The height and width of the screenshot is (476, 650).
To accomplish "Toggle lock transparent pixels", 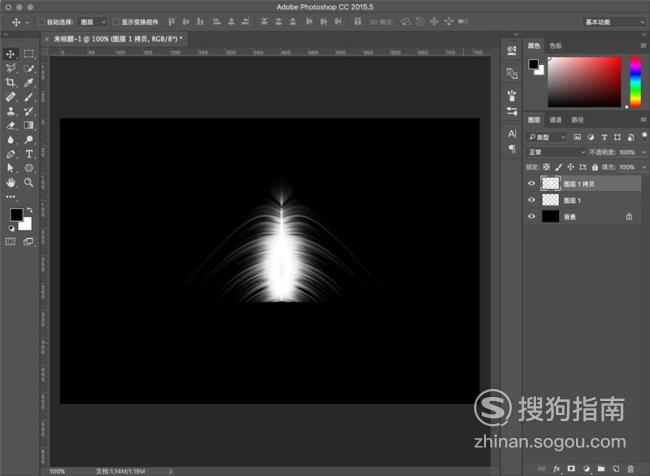I will [546, 167].
